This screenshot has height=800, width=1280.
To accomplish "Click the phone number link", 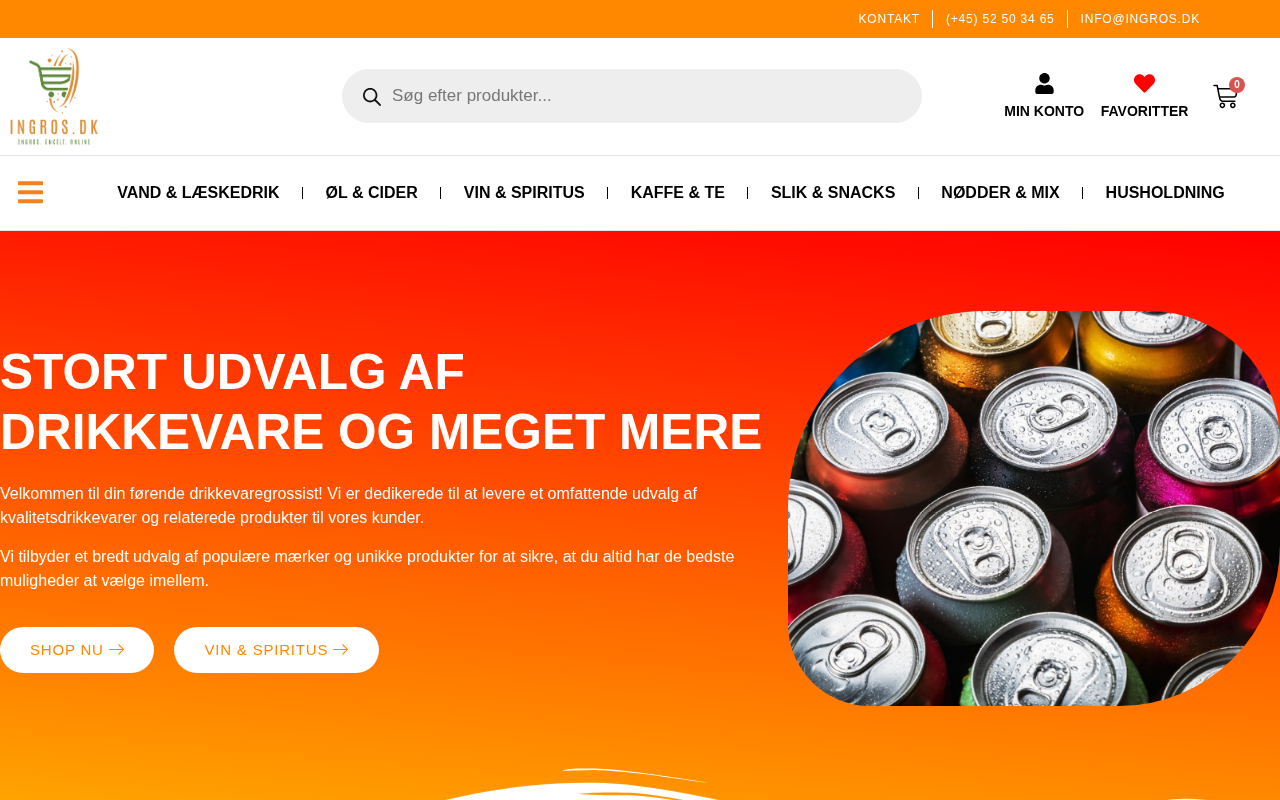I will tap(1000, 19).
